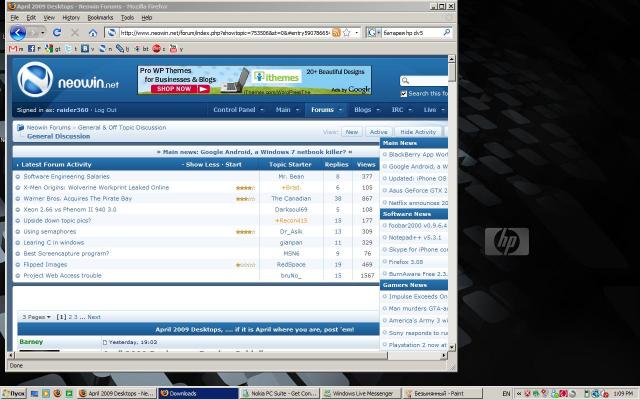Screen dimensions: 640x400
Task: Expand the Live navigation dropdown
Action: [443, 110]
